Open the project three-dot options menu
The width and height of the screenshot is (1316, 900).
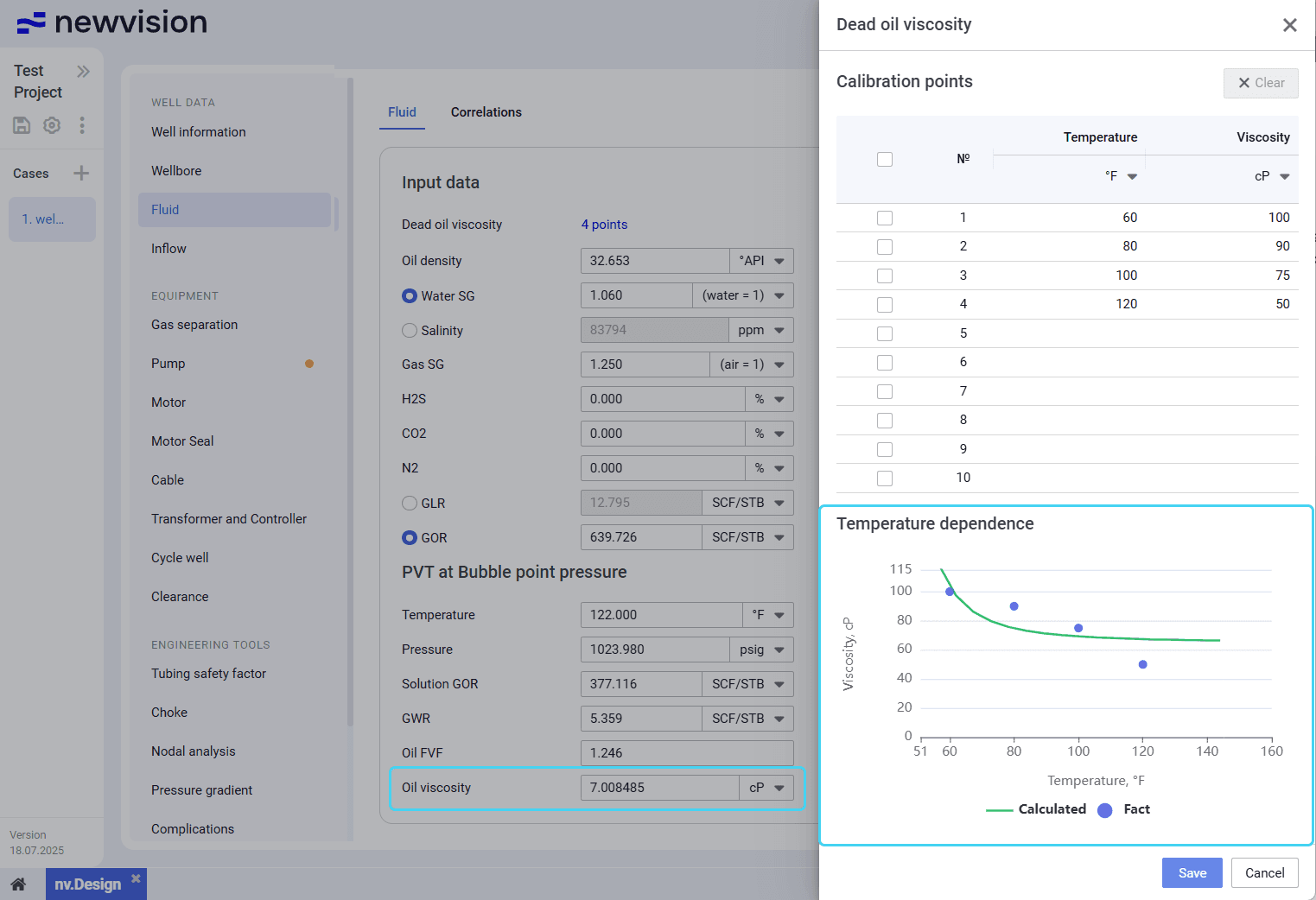82,125
